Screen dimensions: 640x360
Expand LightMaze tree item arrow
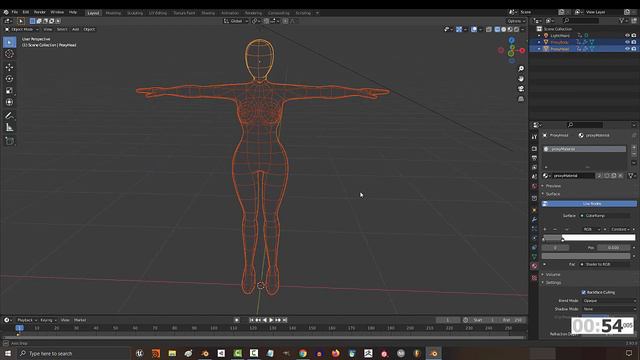tap(539, 36)
